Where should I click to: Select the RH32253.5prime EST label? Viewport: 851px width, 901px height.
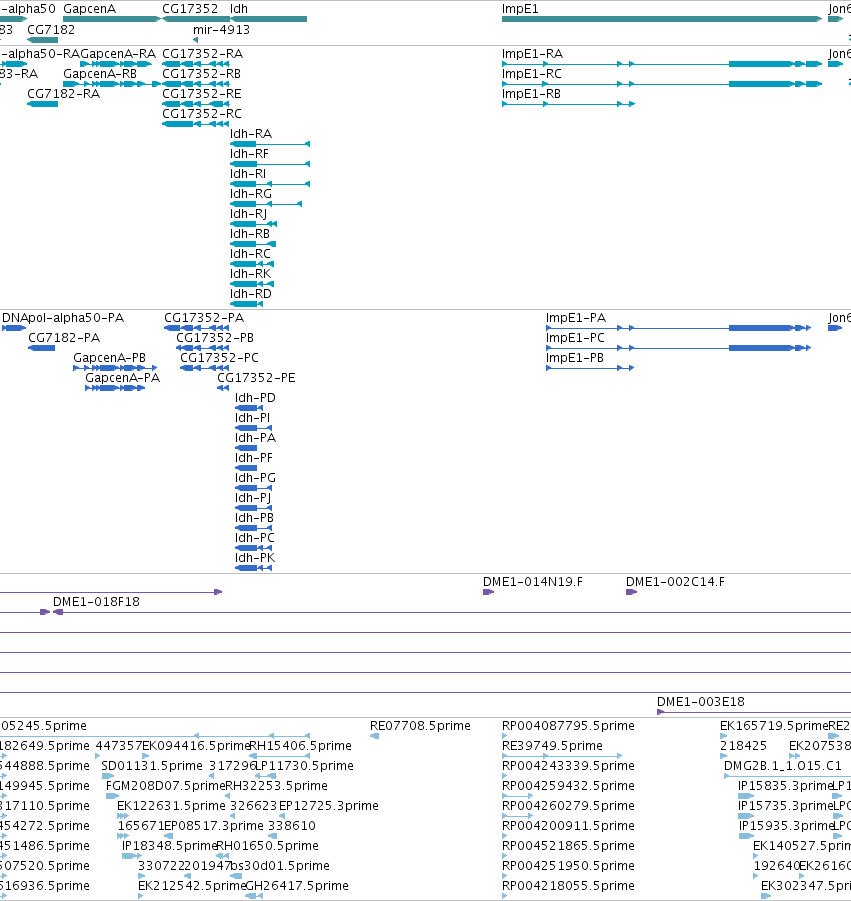point(276,786)
